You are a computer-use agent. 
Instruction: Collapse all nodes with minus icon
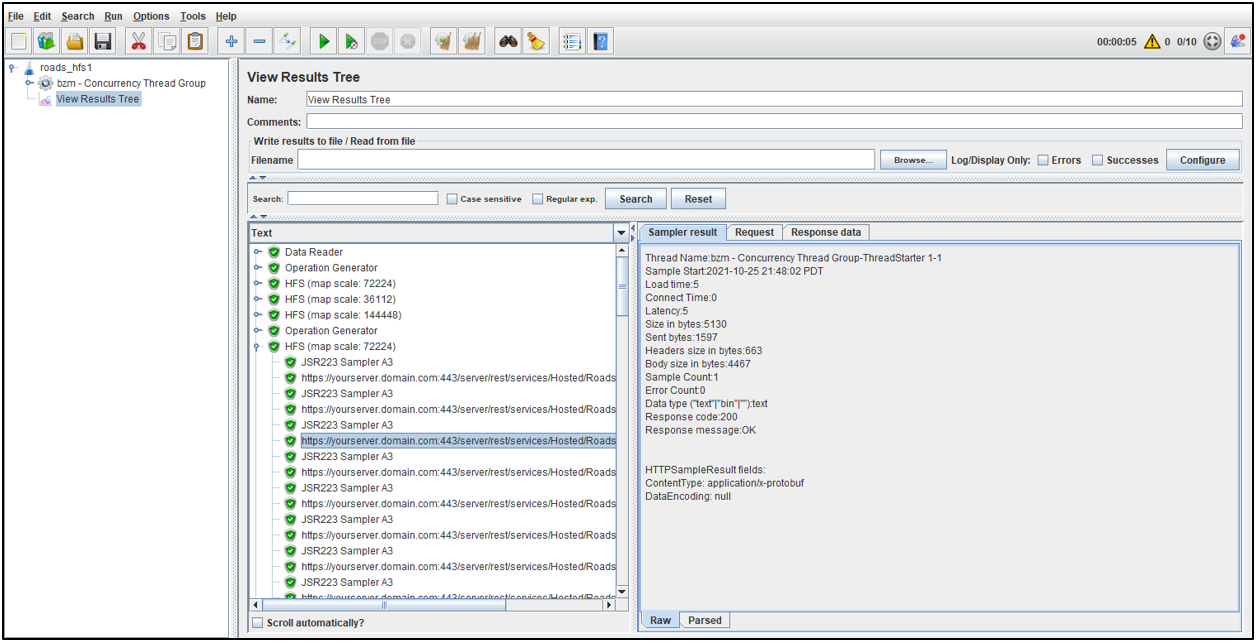coord(259,41)
